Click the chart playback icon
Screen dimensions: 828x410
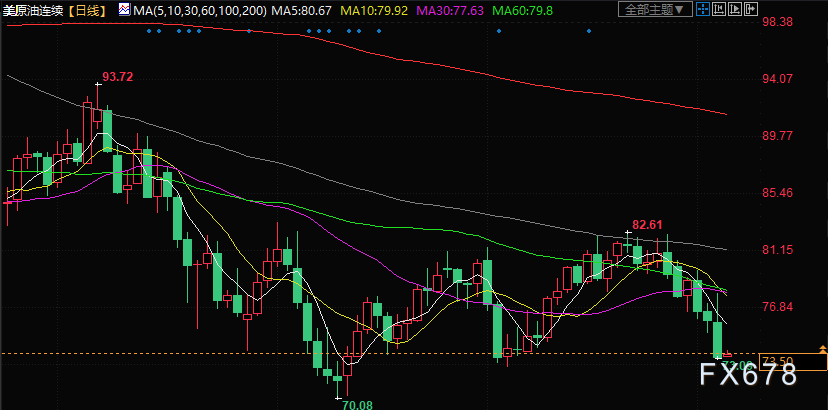[x=735, y=9]
